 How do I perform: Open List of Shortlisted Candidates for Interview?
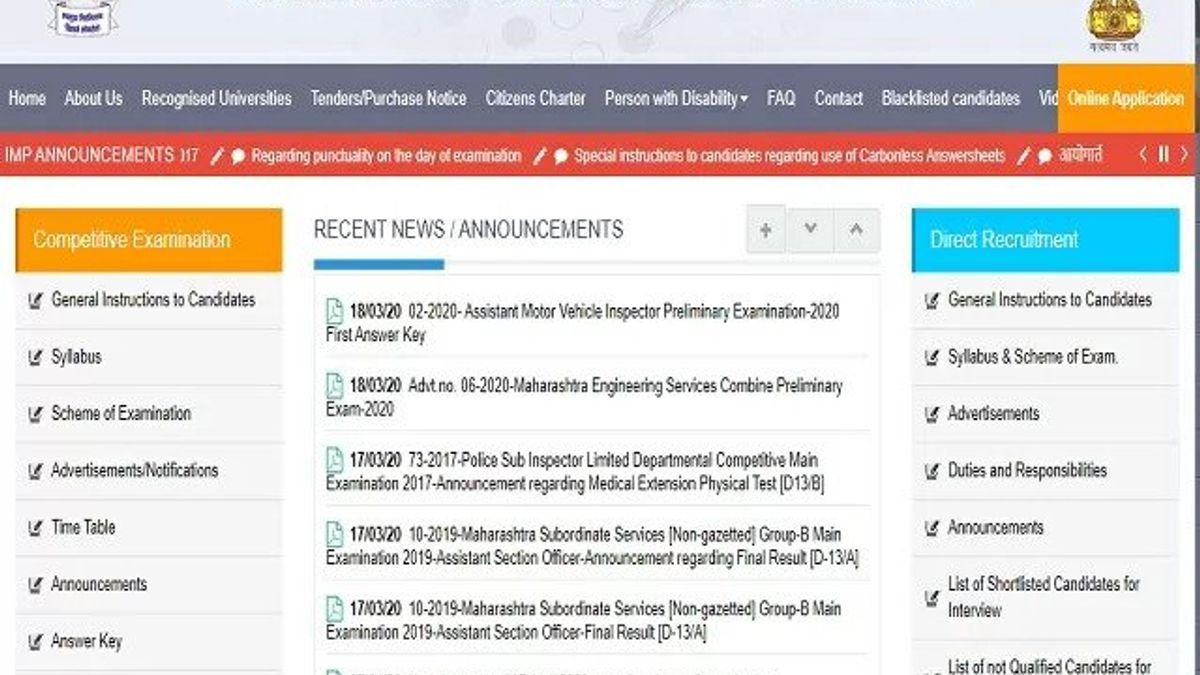point(1044,597)
